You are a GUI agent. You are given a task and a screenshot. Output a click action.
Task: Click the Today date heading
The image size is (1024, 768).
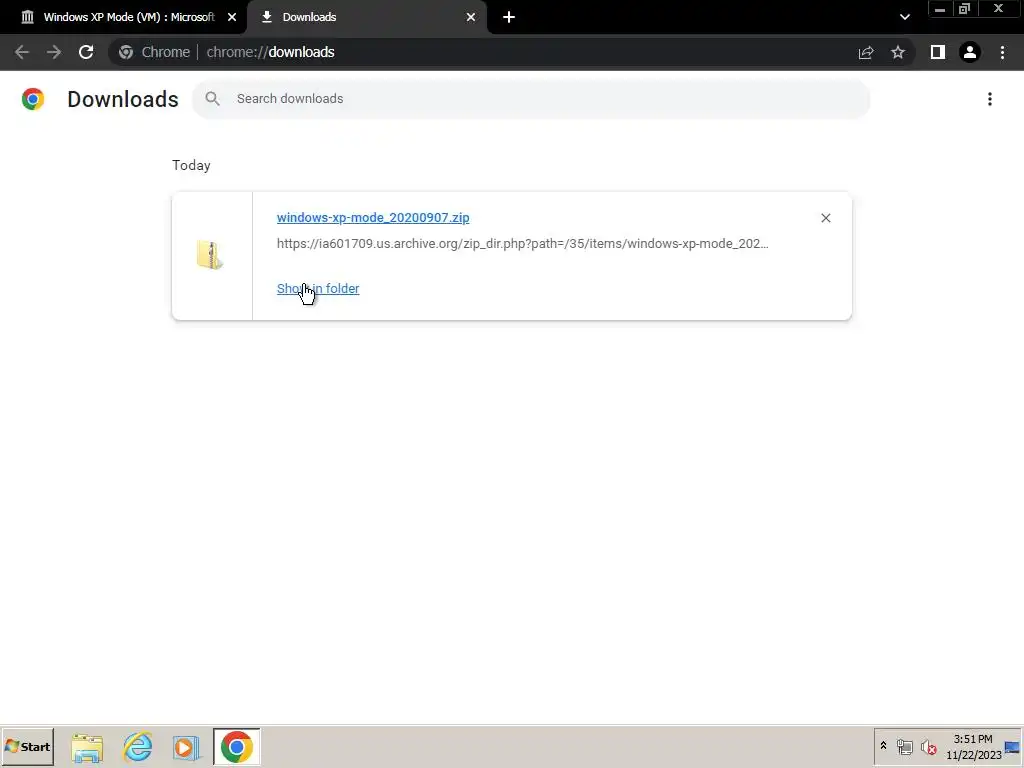191,165
